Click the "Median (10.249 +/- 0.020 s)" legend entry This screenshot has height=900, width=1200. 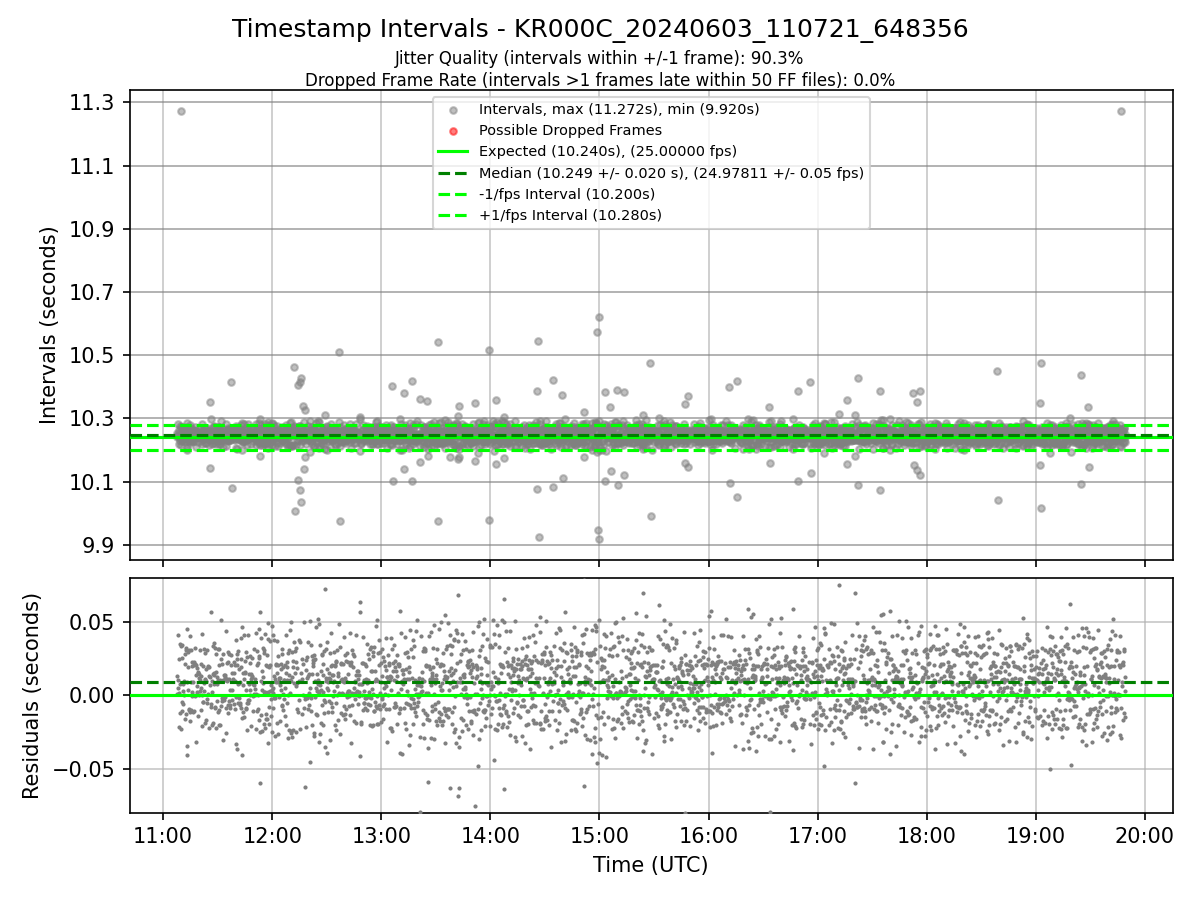671,173
